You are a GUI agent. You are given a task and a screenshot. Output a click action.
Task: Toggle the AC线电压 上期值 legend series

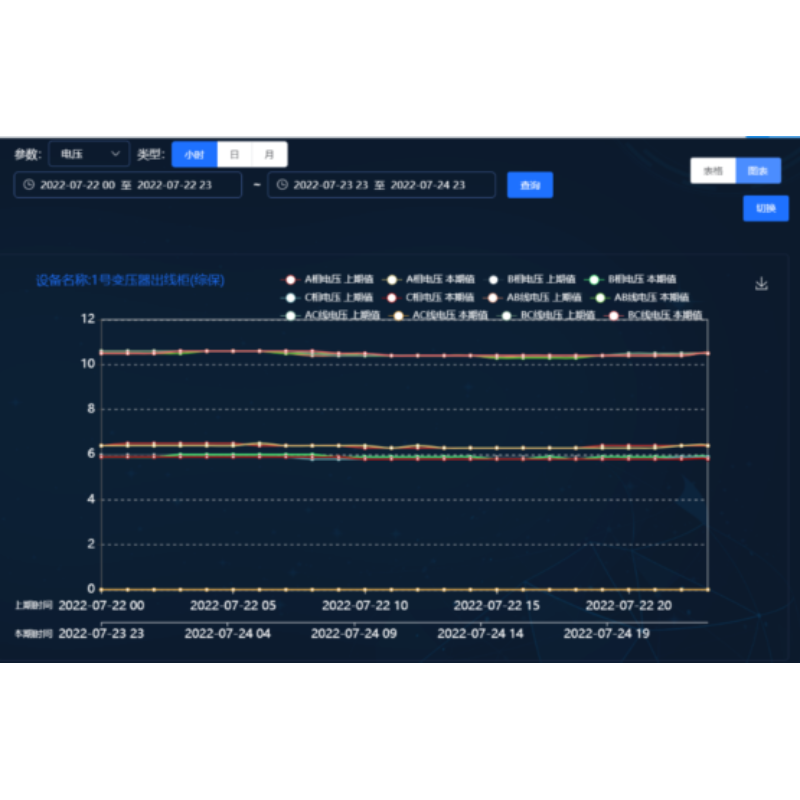(330, 315)
